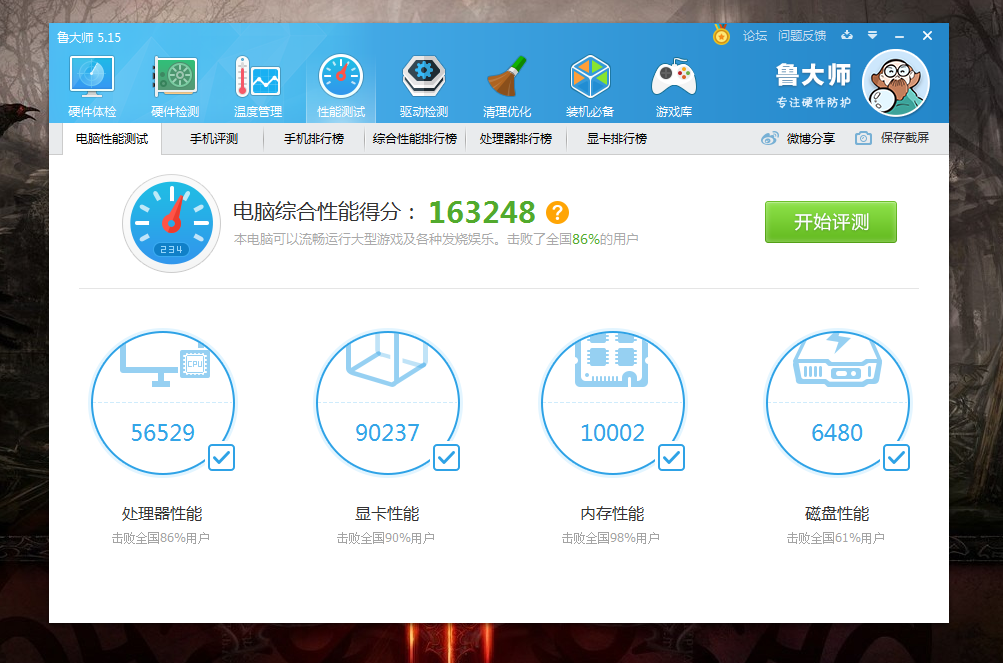1003x663 pixels.
Task: Click 击败全国61%用户 text
Action: pyautogui.click(x=835, y=538)
